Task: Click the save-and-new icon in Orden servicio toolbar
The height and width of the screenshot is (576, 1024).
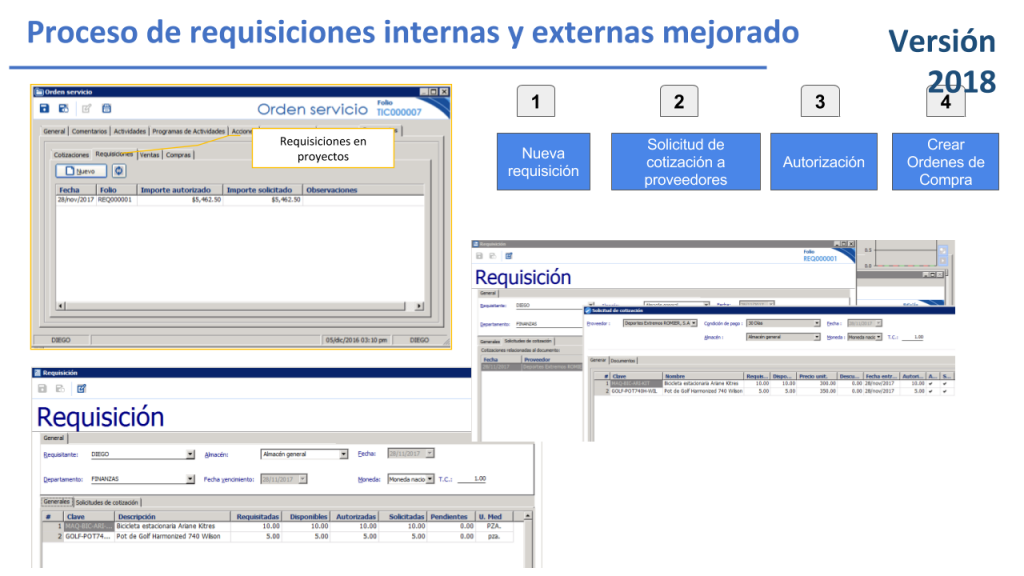Action: [x=63, y=108]
